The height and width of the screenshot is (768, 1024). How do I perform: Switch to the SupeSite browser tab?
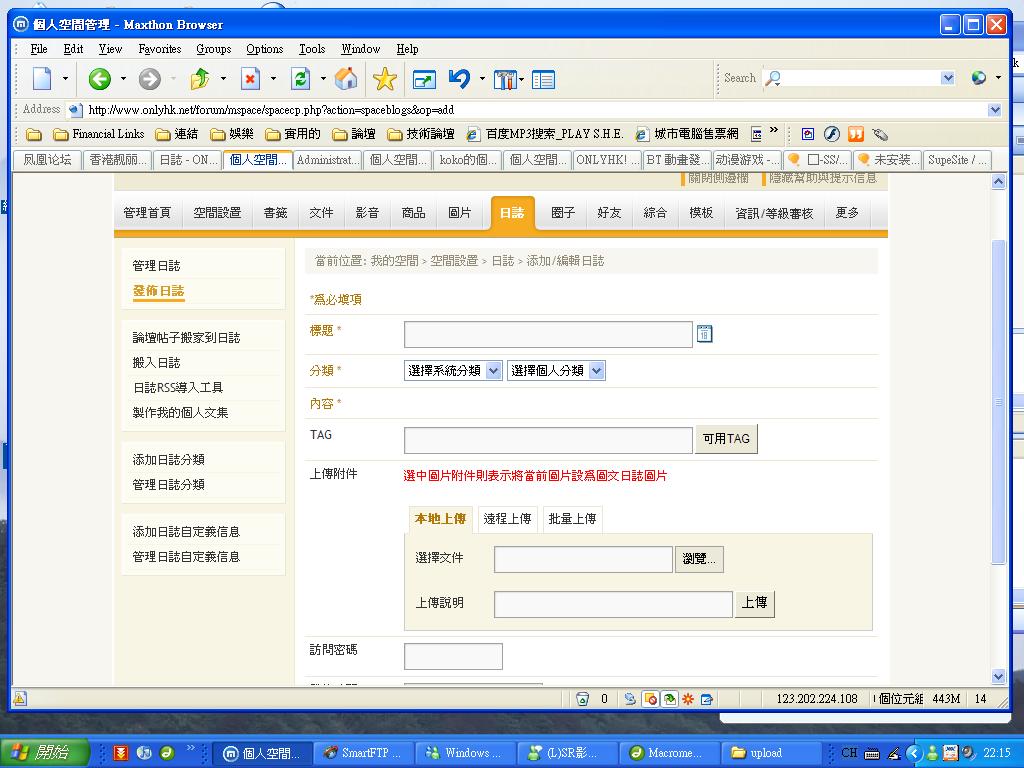click(x=957, y=159)
